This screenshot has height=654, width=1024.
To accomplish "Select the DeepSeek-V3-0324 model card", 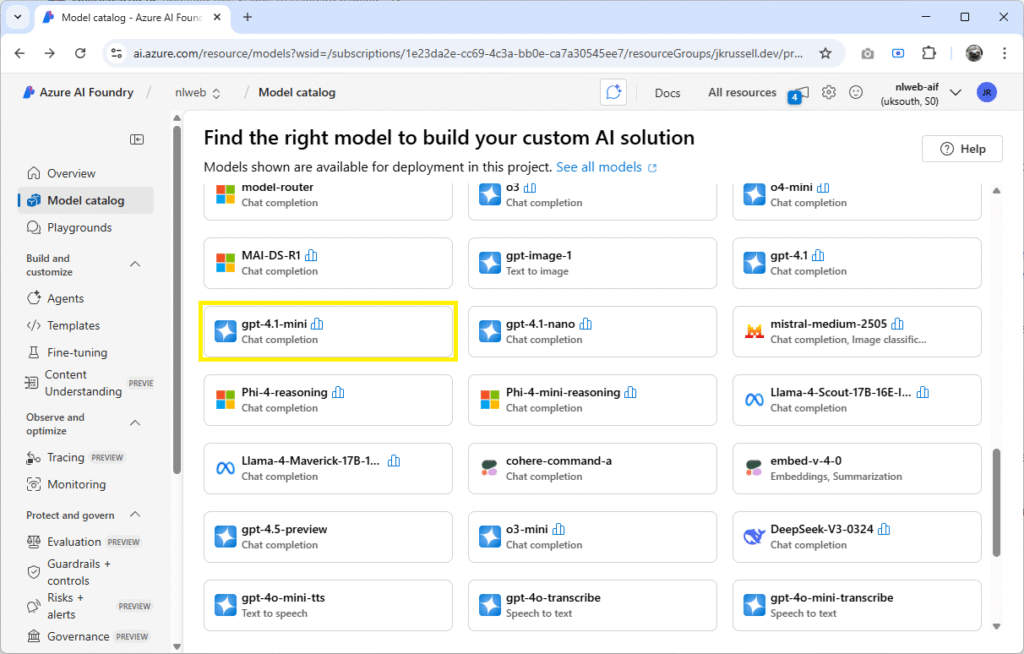I will point(856,537).
